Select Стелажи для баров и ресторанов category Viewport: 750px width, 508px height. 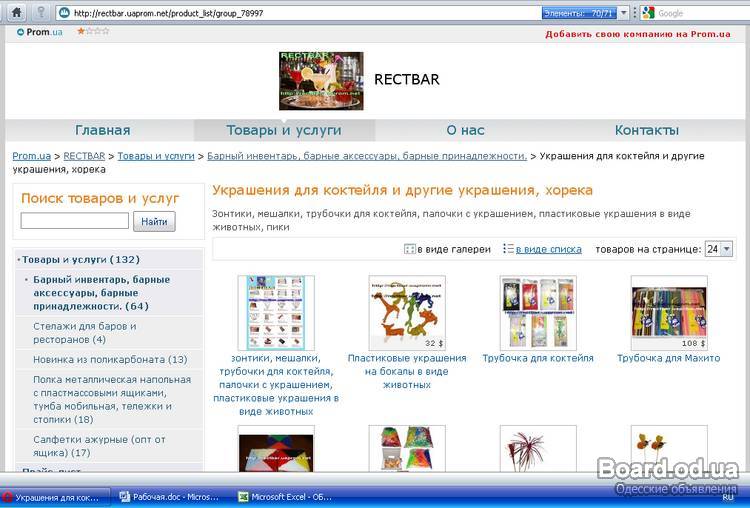pos(84,332)
